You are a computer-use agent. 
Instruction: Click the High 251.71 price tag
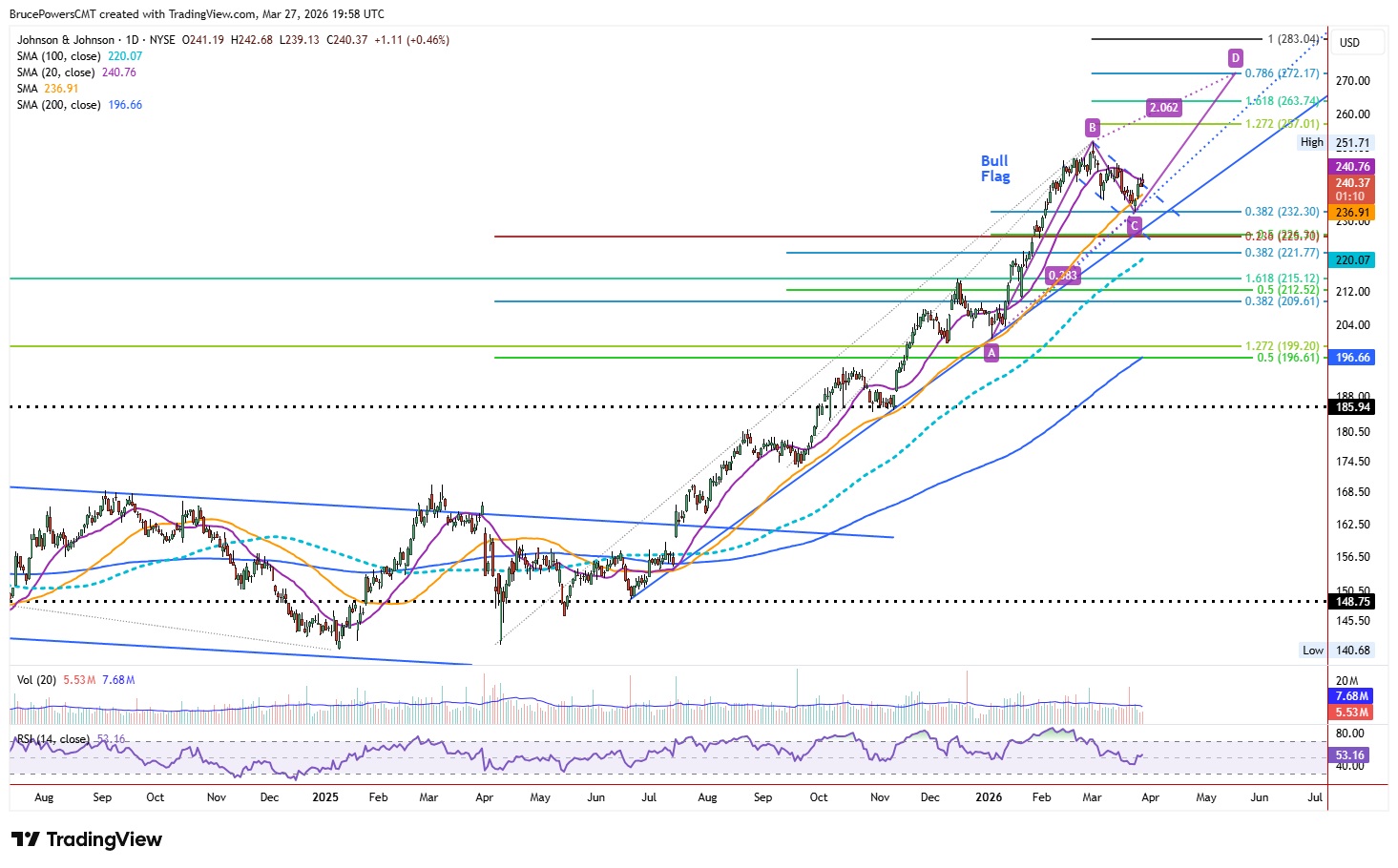coord(1336,143)
